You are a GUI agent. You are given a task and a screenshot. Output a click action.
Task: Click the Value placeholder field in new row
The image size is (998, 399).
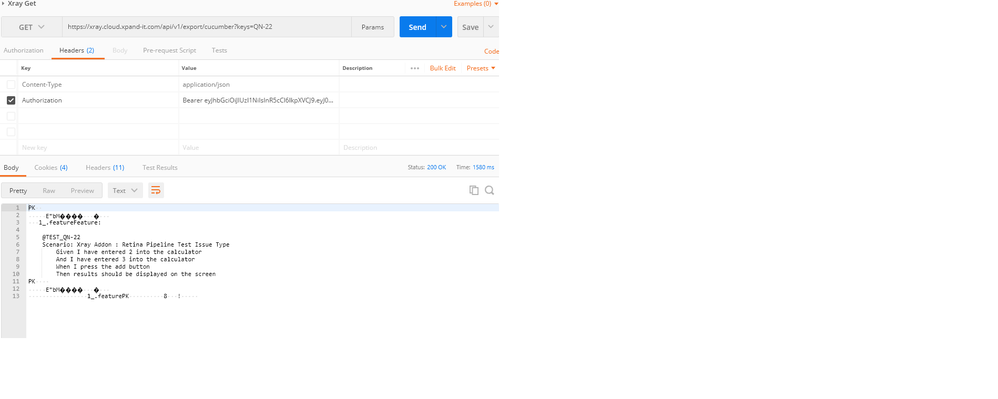[259, 148]
